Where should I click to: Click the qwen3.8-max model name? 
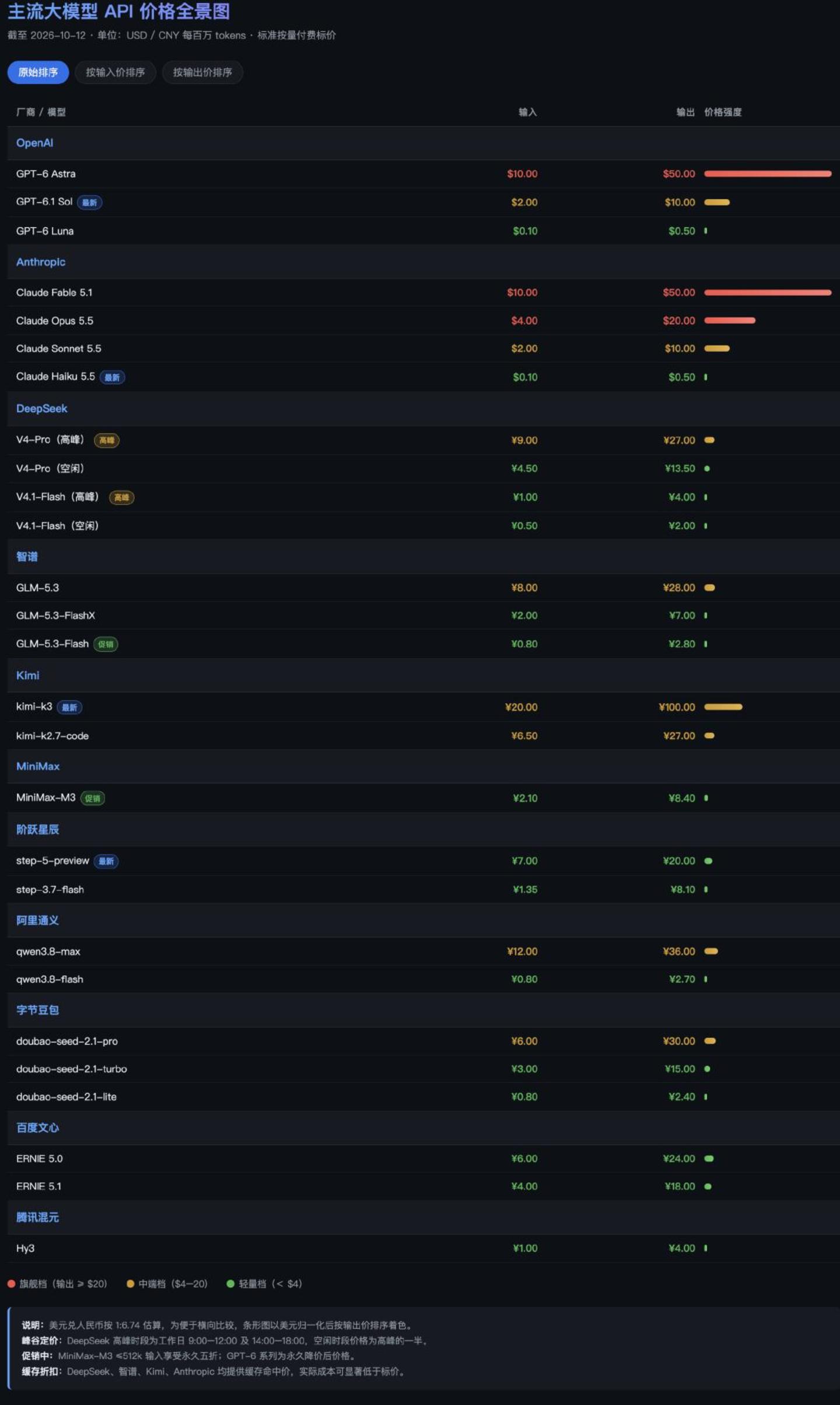[x=48, y=952]
